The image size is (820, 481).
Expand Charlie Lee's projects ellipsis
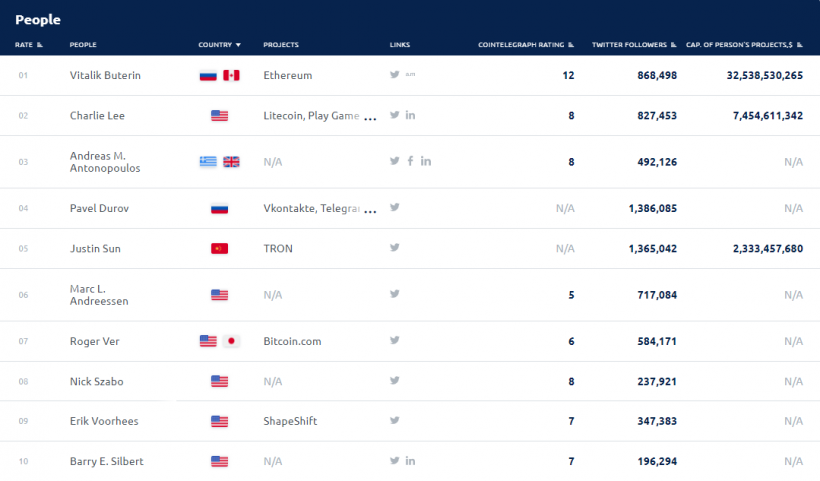370,117
